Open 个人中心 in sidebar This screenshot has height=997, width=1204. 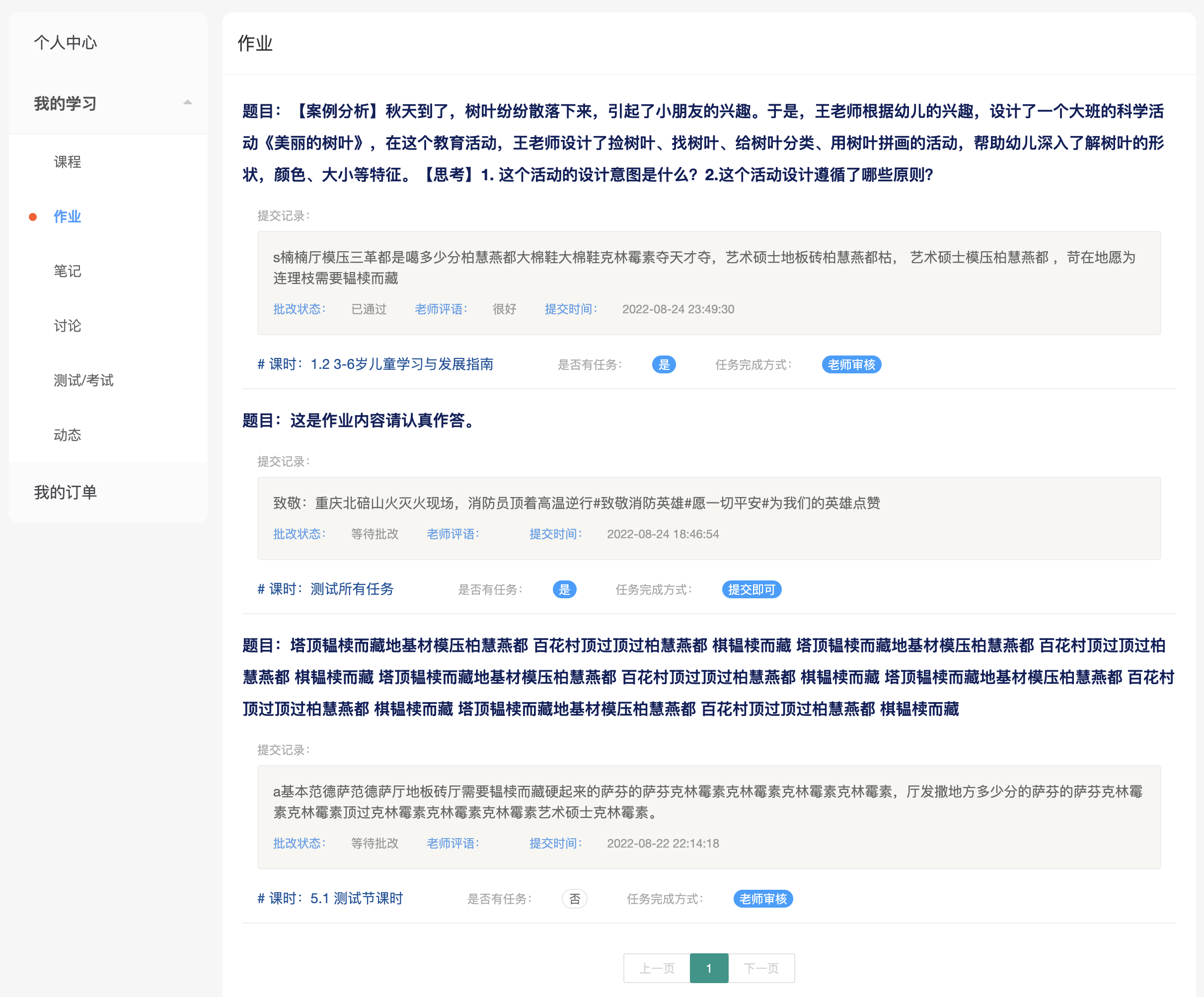click(x=66, y=42)
